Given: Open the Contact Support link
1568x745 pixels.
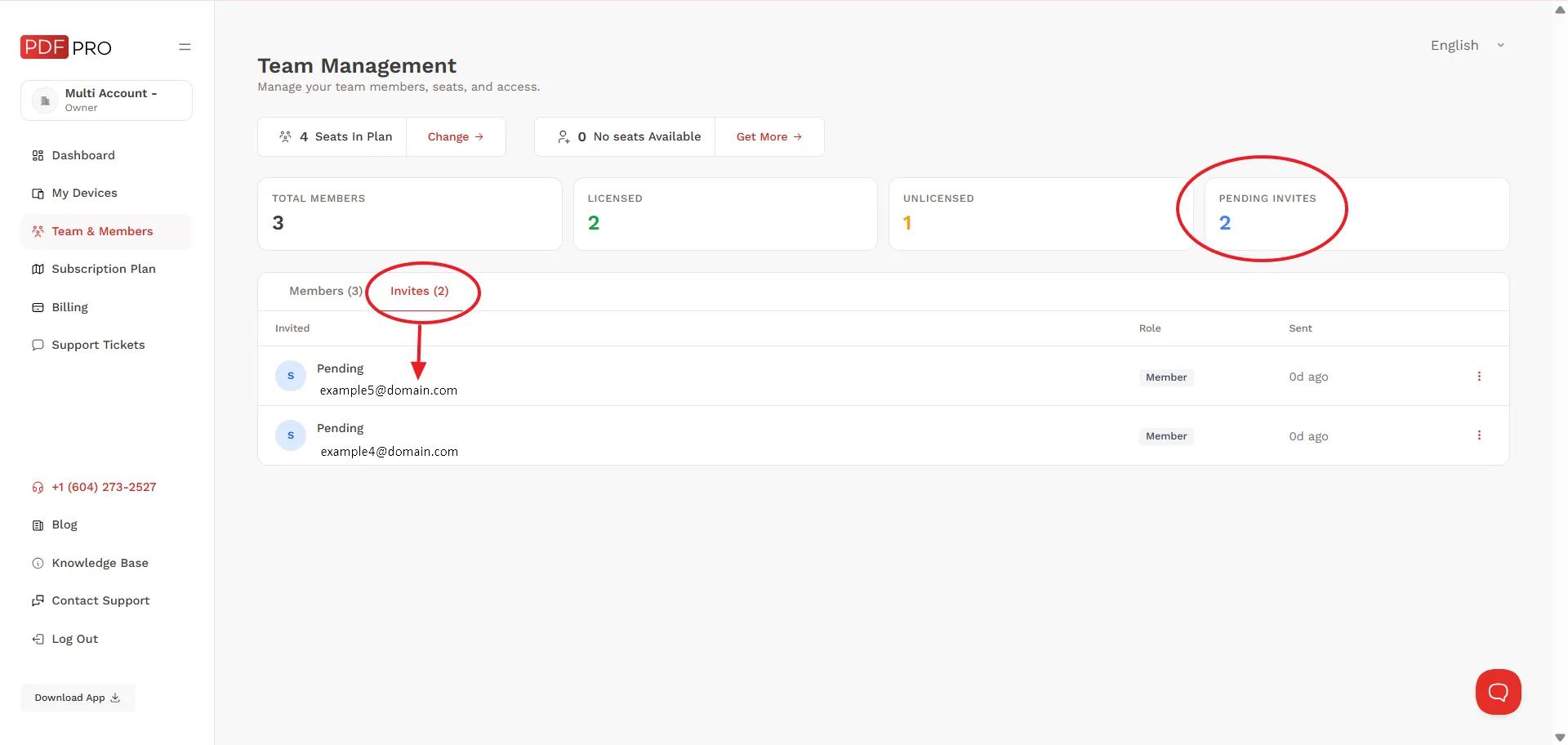Looking at the screenshot, I should pos(100,600).
